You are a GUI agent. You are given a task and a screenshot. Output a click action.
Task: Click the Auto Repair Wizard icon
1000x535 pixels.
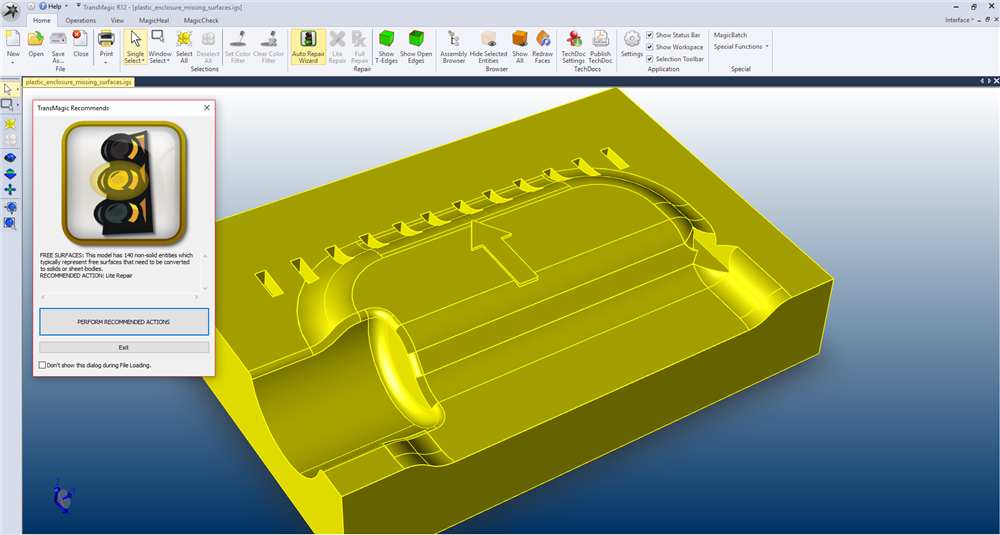308,46
